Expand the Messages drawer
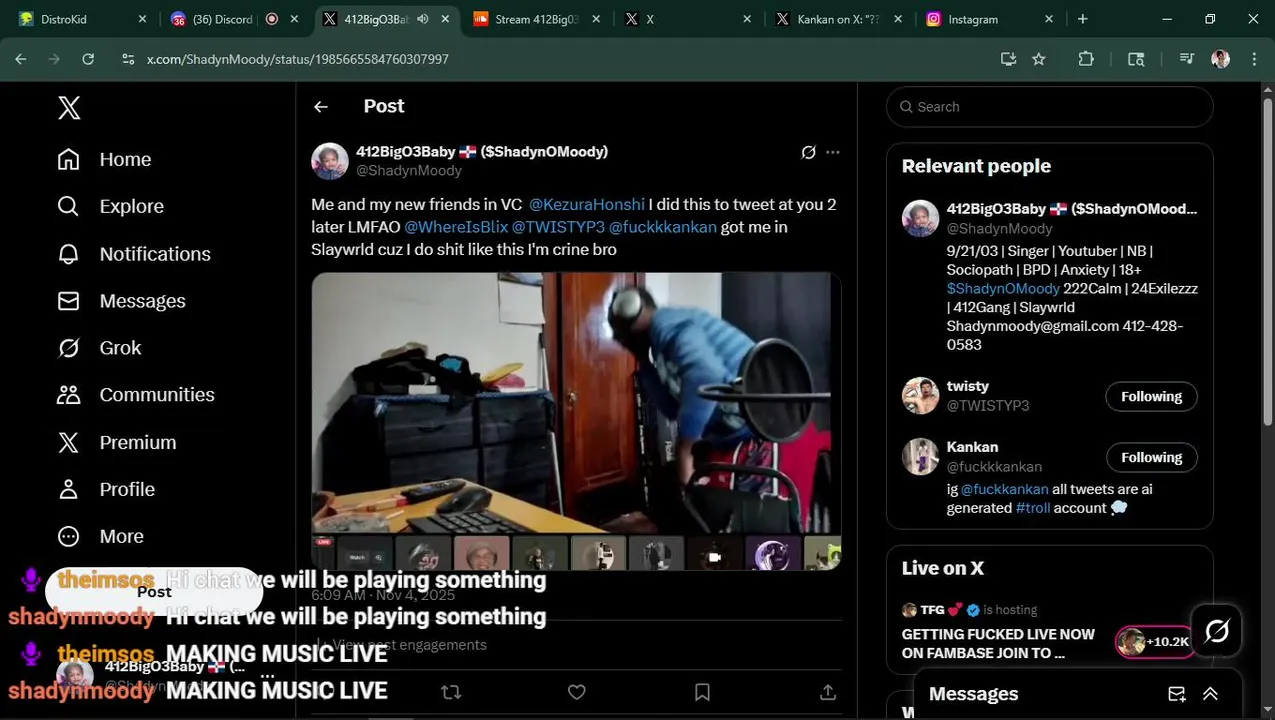Image resolution: width=1275 pixels, height=720 pixels. 1210,694
